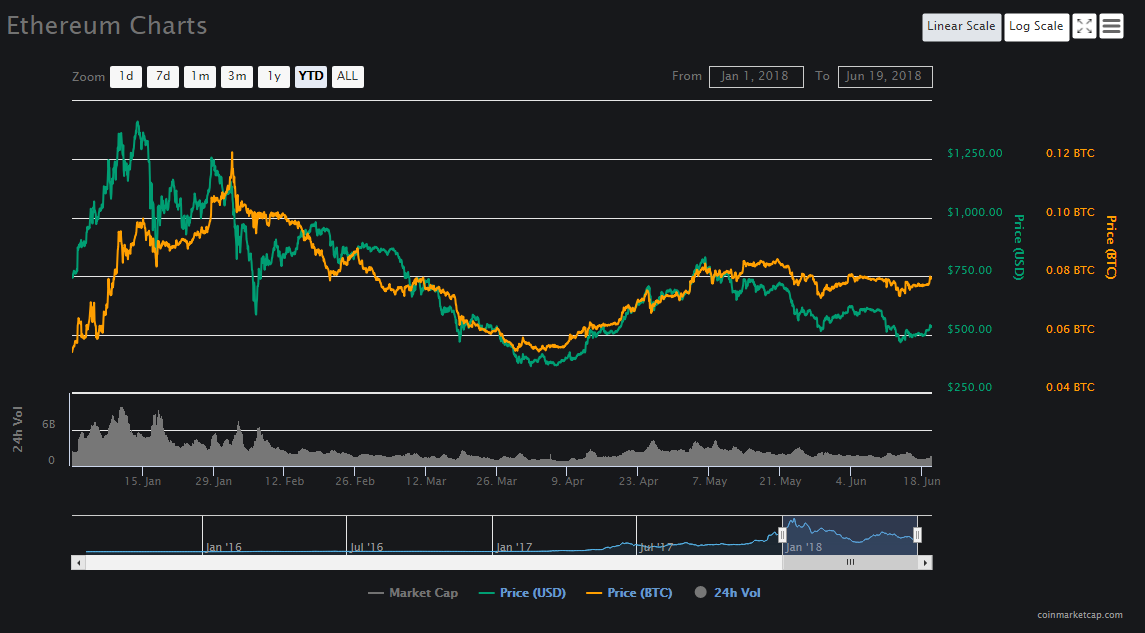Screen dimensions: 1145x633
Task: Click the 0.04 BTC axis label
Action: point(1071,387)
